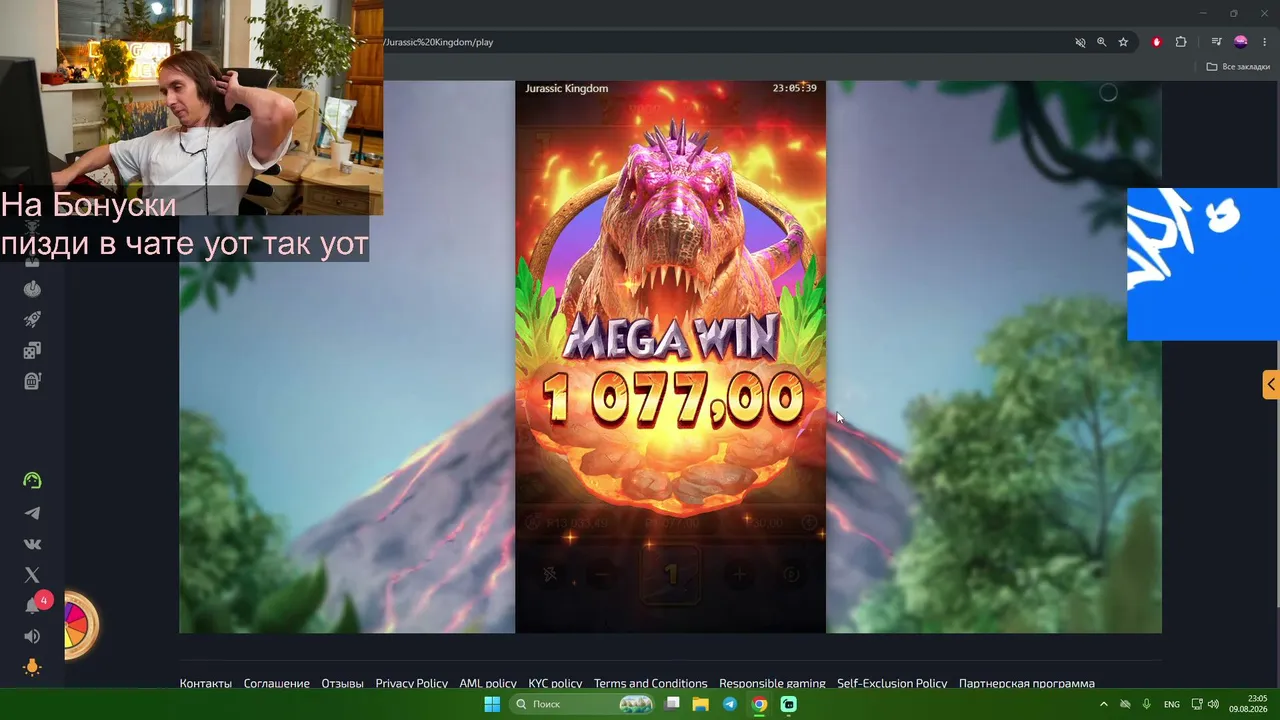Switch the ENG input language indicator
The height and width of the screenshot is (720, 1280).
(1171, 704)
